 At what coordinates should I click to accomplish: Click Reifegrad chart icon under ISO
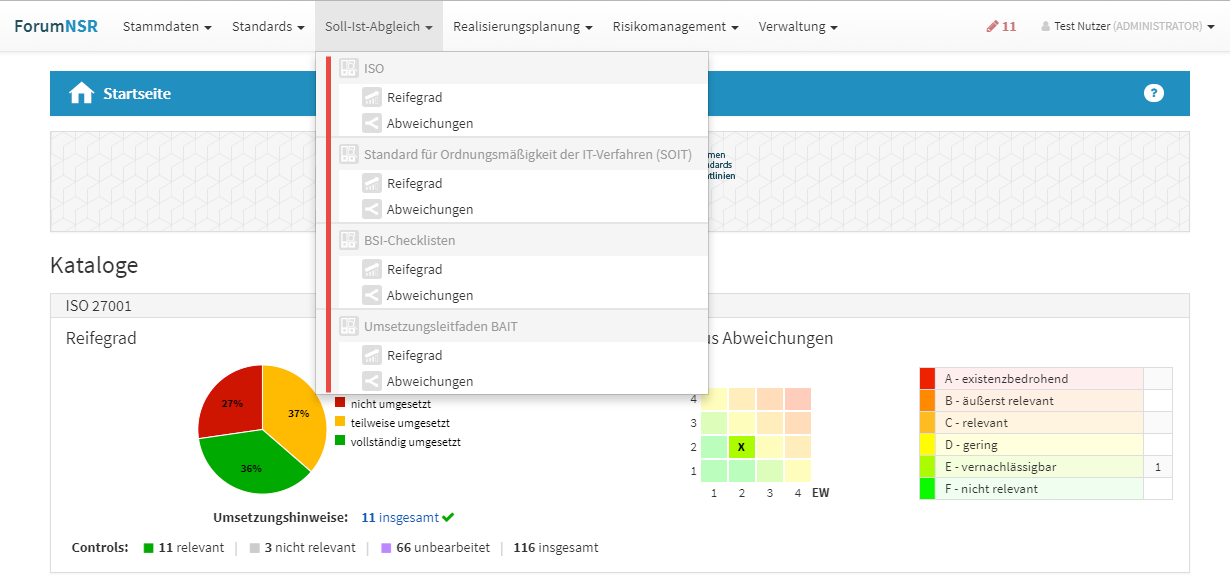pyautogui.click(x=372, y=98)
